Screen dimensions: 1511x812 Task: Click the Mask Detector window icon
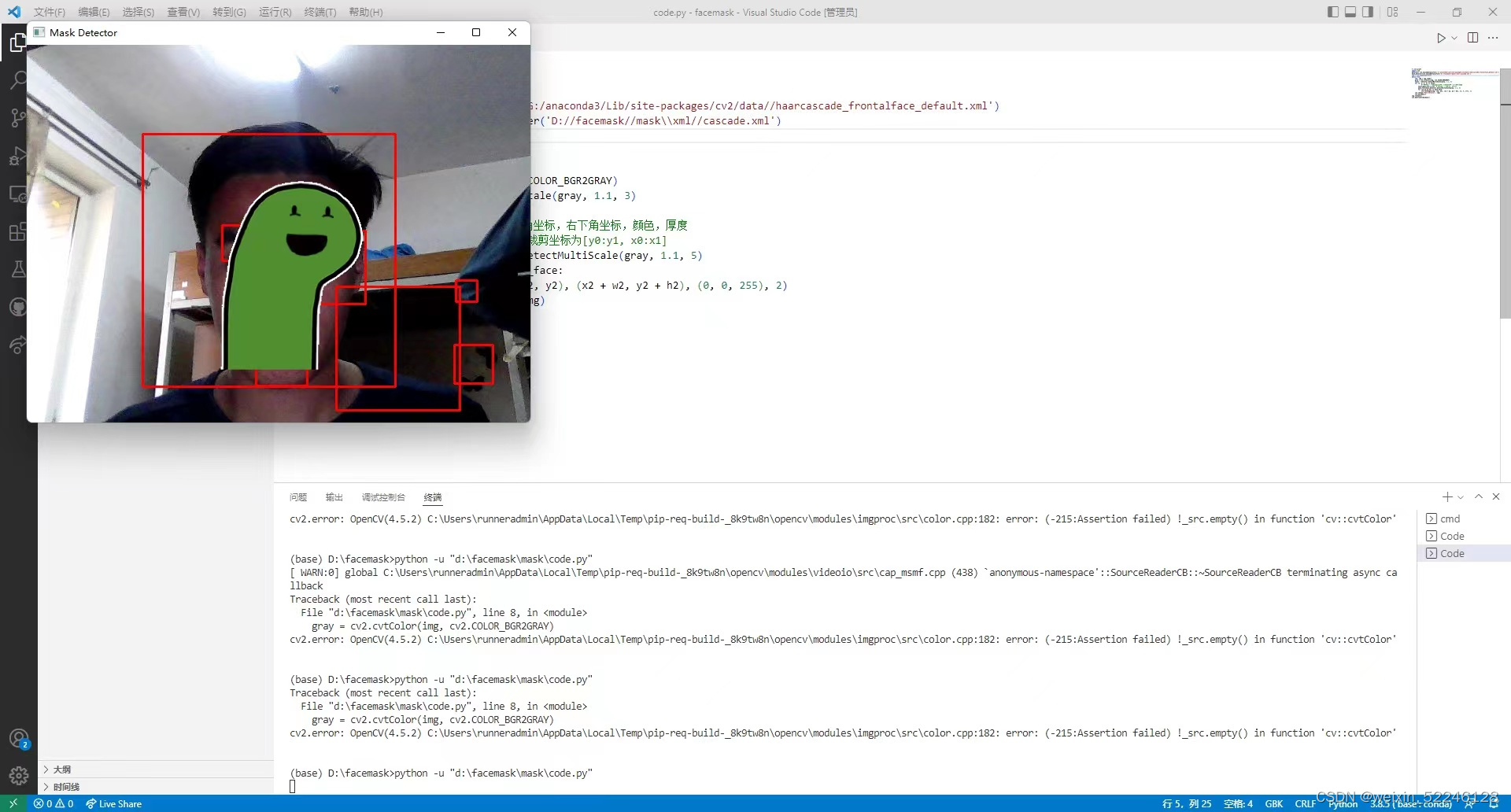39,32
